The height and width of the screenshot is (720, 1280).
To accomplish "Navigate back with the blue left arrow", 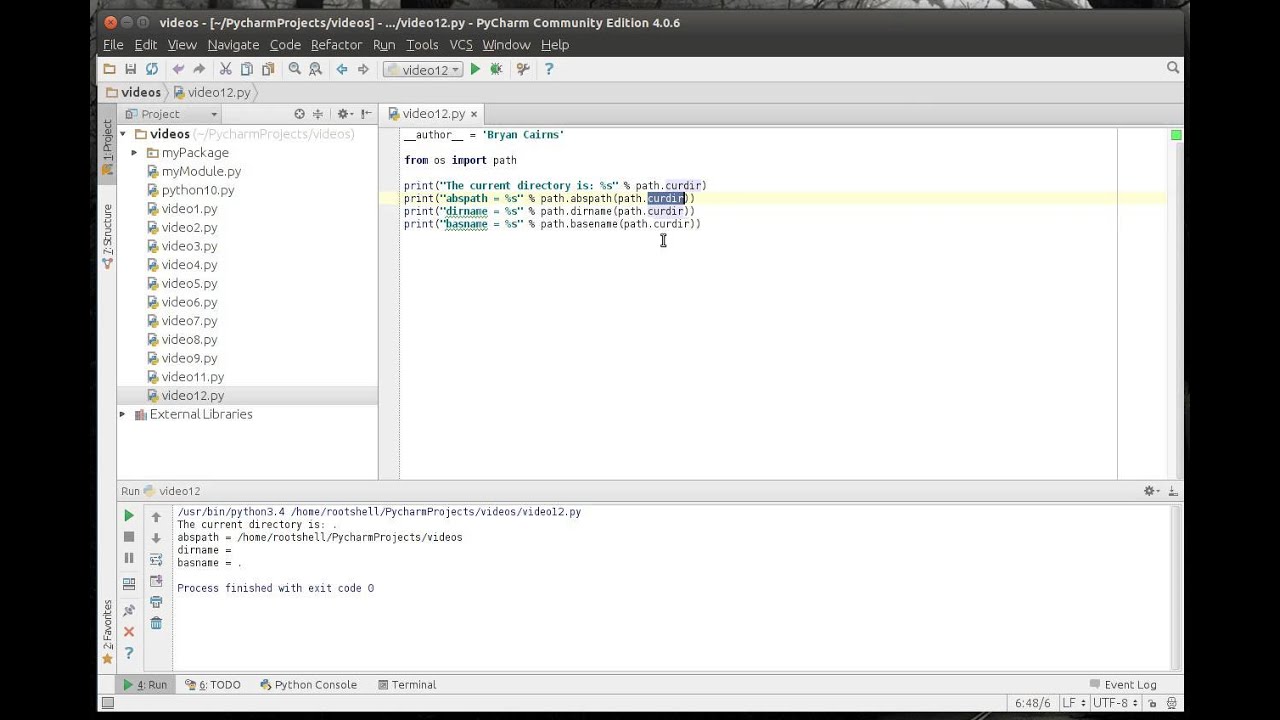I will click(342, 69).
